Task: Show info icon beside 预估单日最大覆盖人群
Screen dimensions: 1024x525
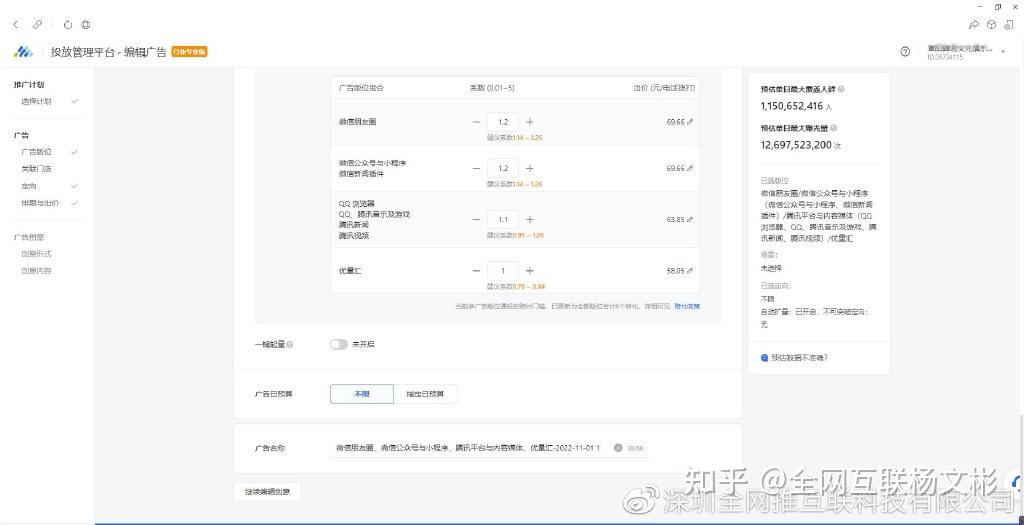Action: pyautogui.click(x=841, y=89)
